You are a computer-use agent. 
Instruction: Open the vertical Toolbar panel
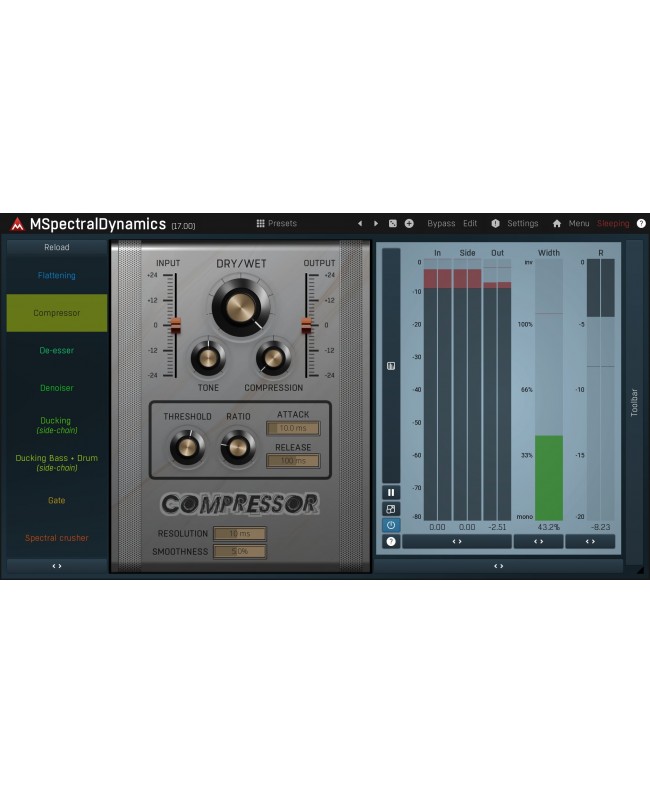(x=634, y=403)
